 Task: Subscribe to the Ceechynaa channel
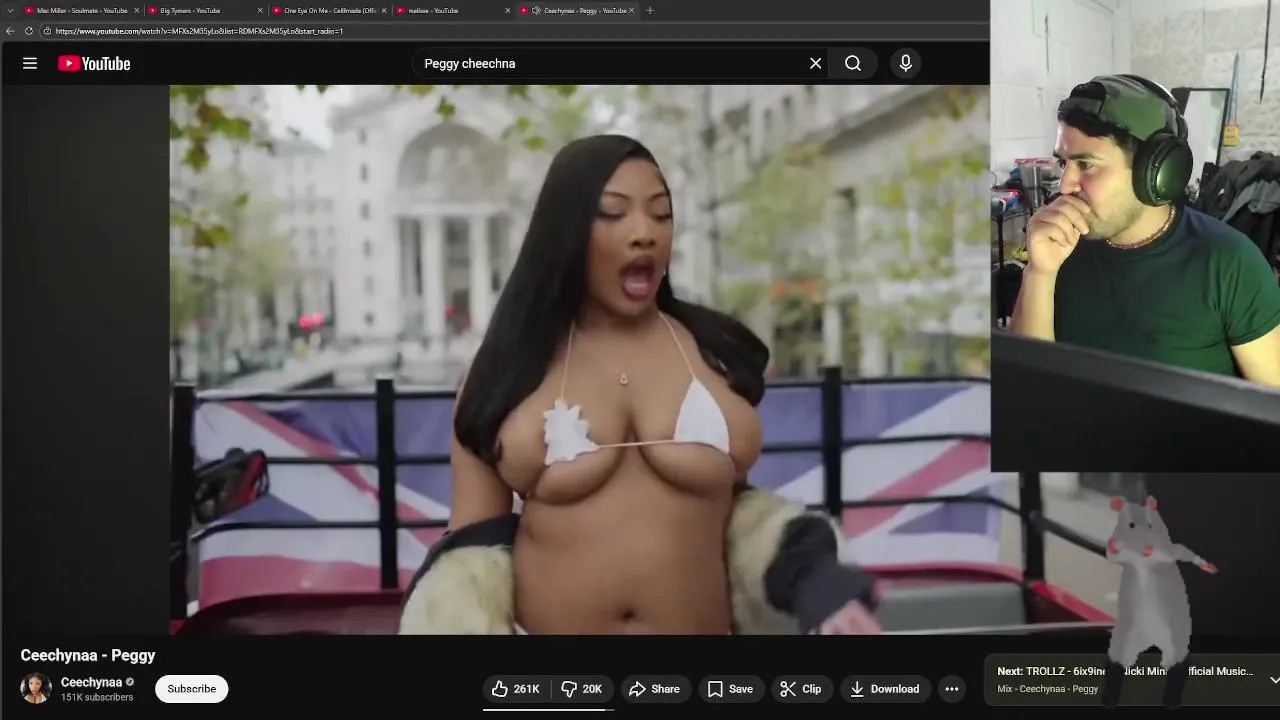point(192,689)
